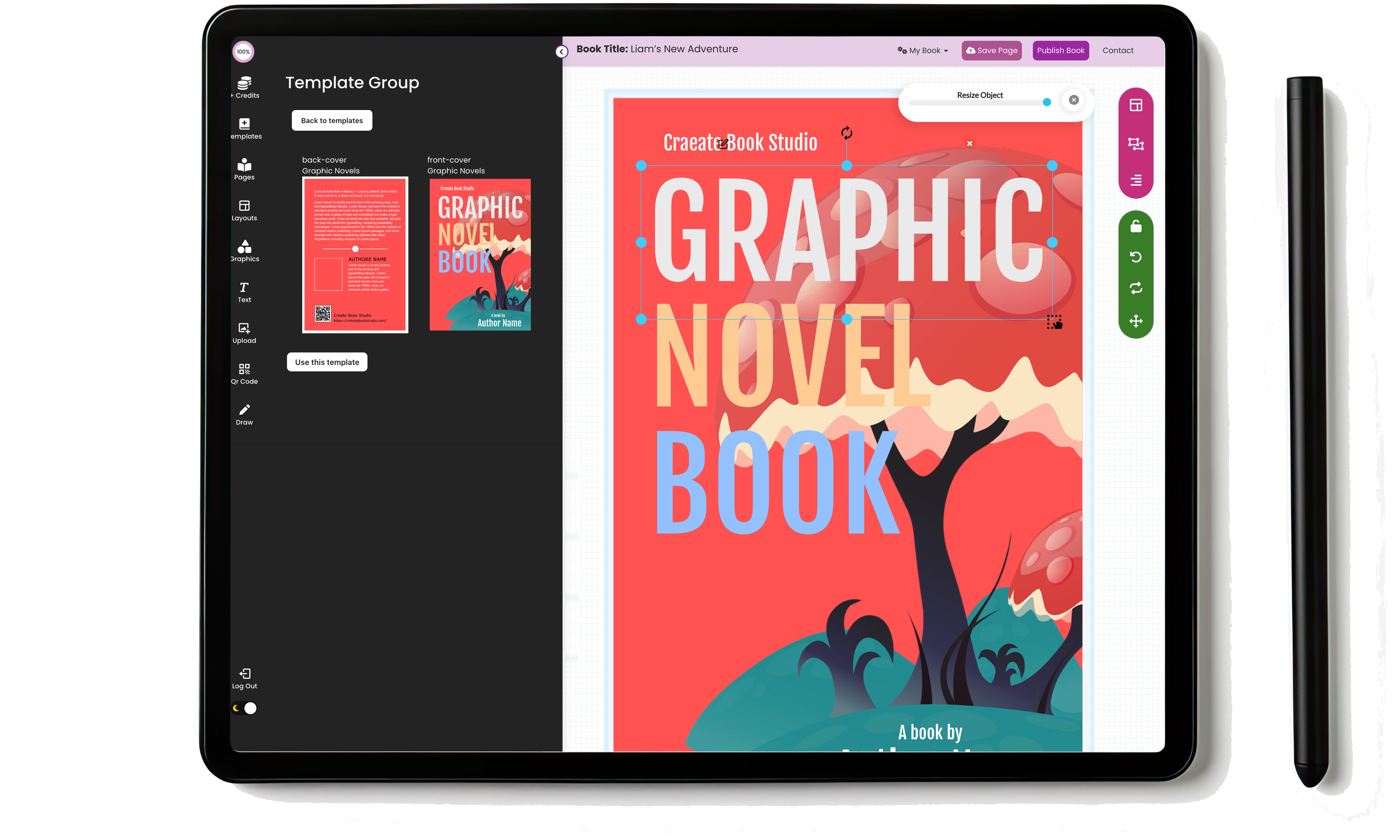Click the Publish Book button
The width and height of the screenshot is (1400, 840).
[x=1060, y=50]
